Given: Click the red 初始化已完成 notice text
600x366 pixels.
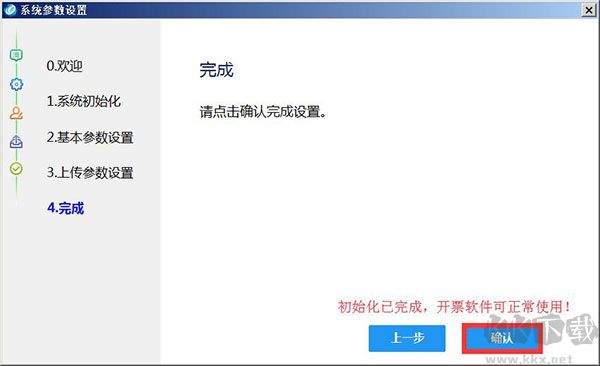Looking at the screenshot, I should click(x=454, y=307).
